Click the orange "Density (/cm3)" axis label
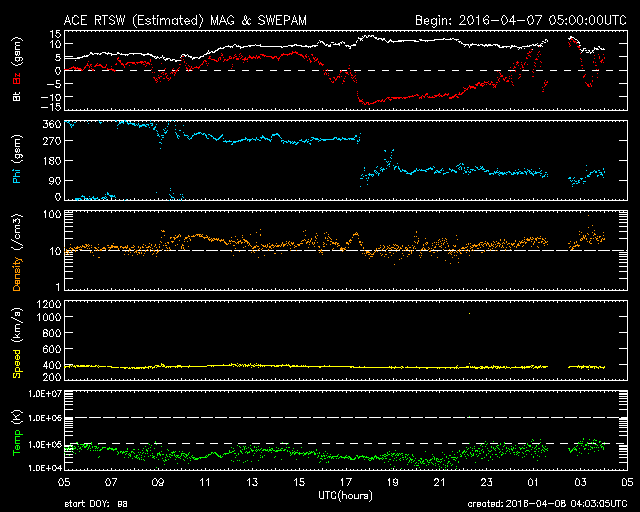The image size is (640, 512). click(17, 252)
